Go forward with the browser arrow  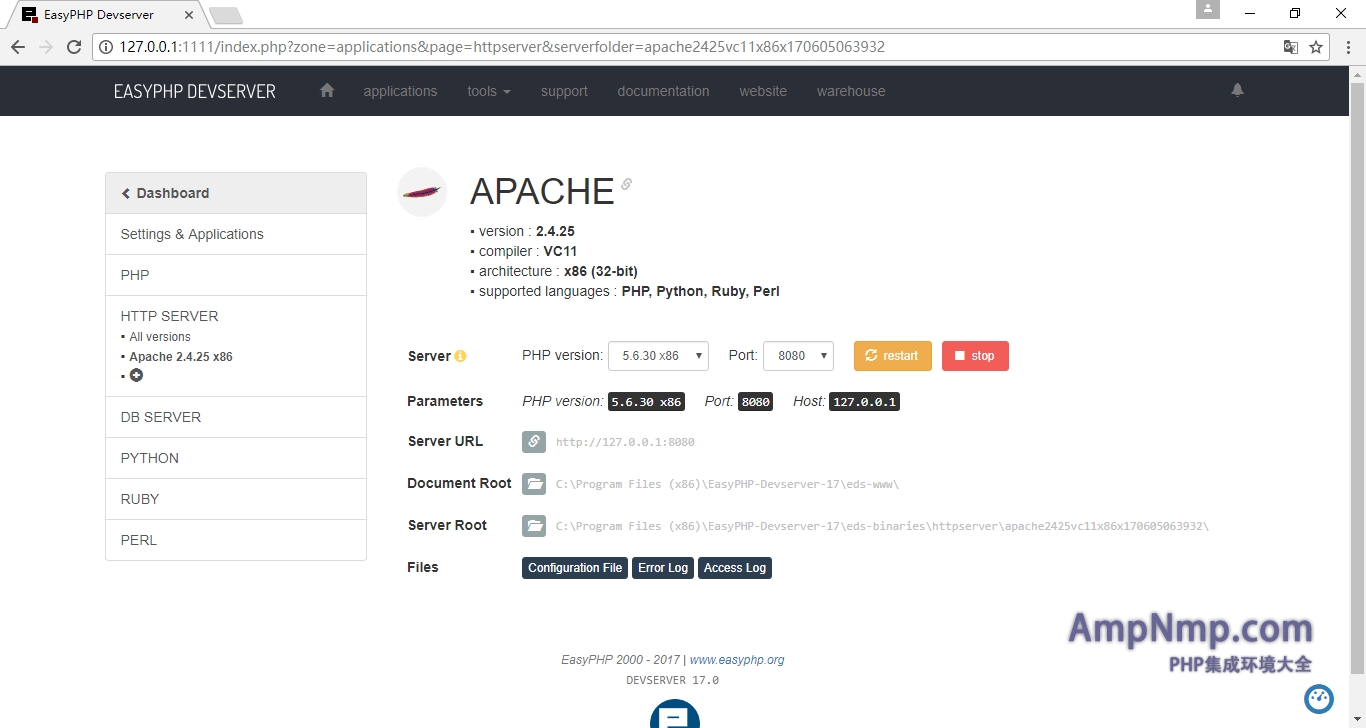point(45,47)
